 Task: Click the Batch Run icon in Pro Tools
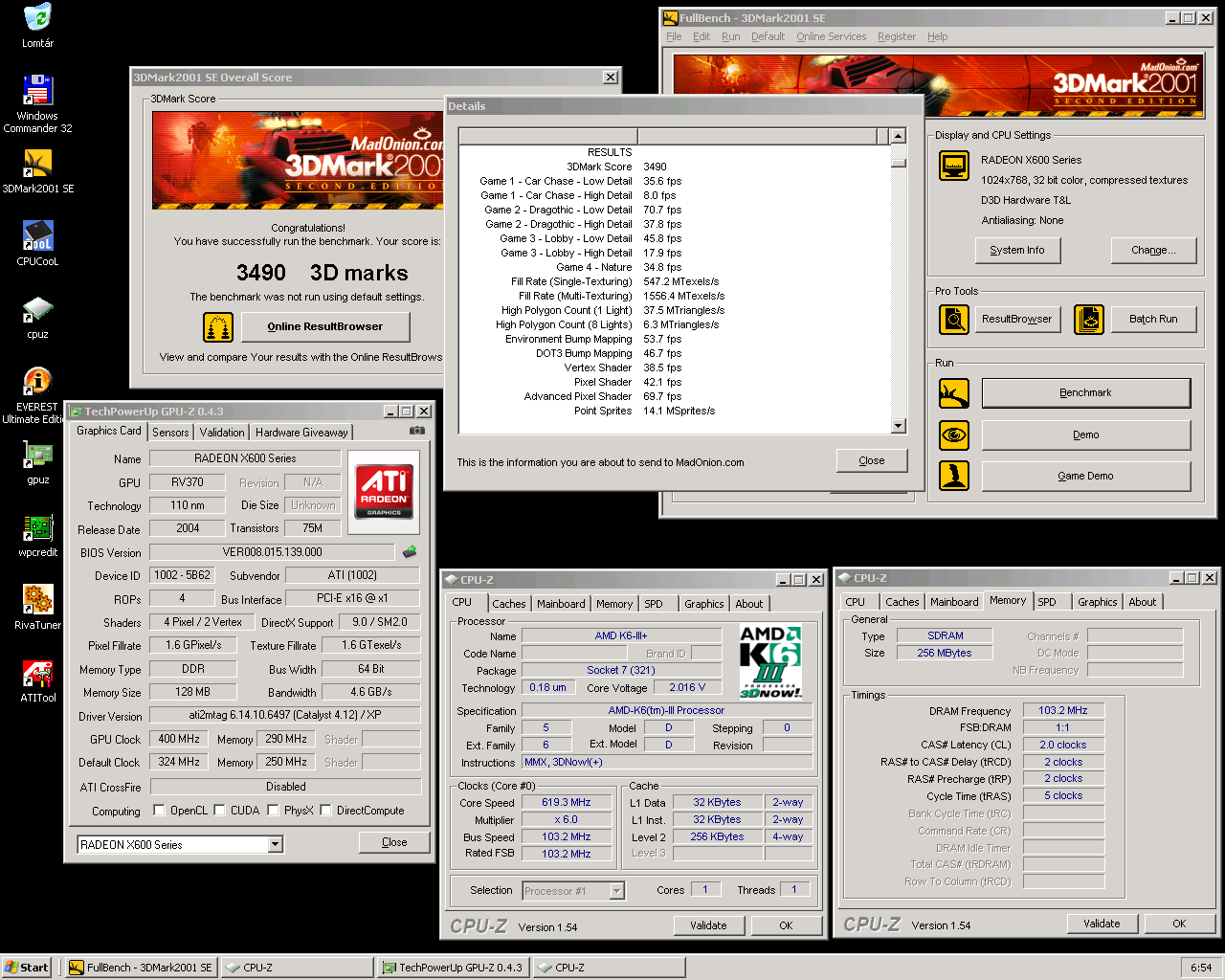point(1089,319)
